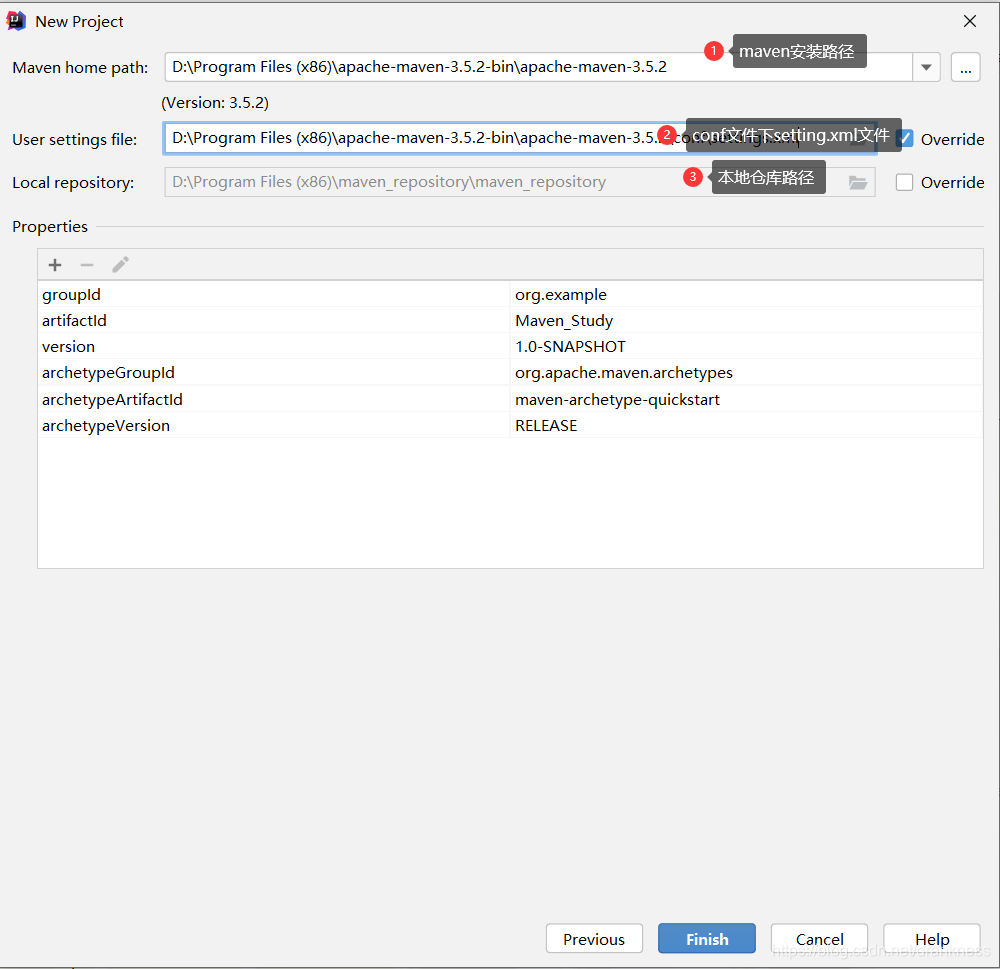The height and width of the screenshot is (969, 1000).
Task: Click the Local repository path field
Action: pos(520,182)
